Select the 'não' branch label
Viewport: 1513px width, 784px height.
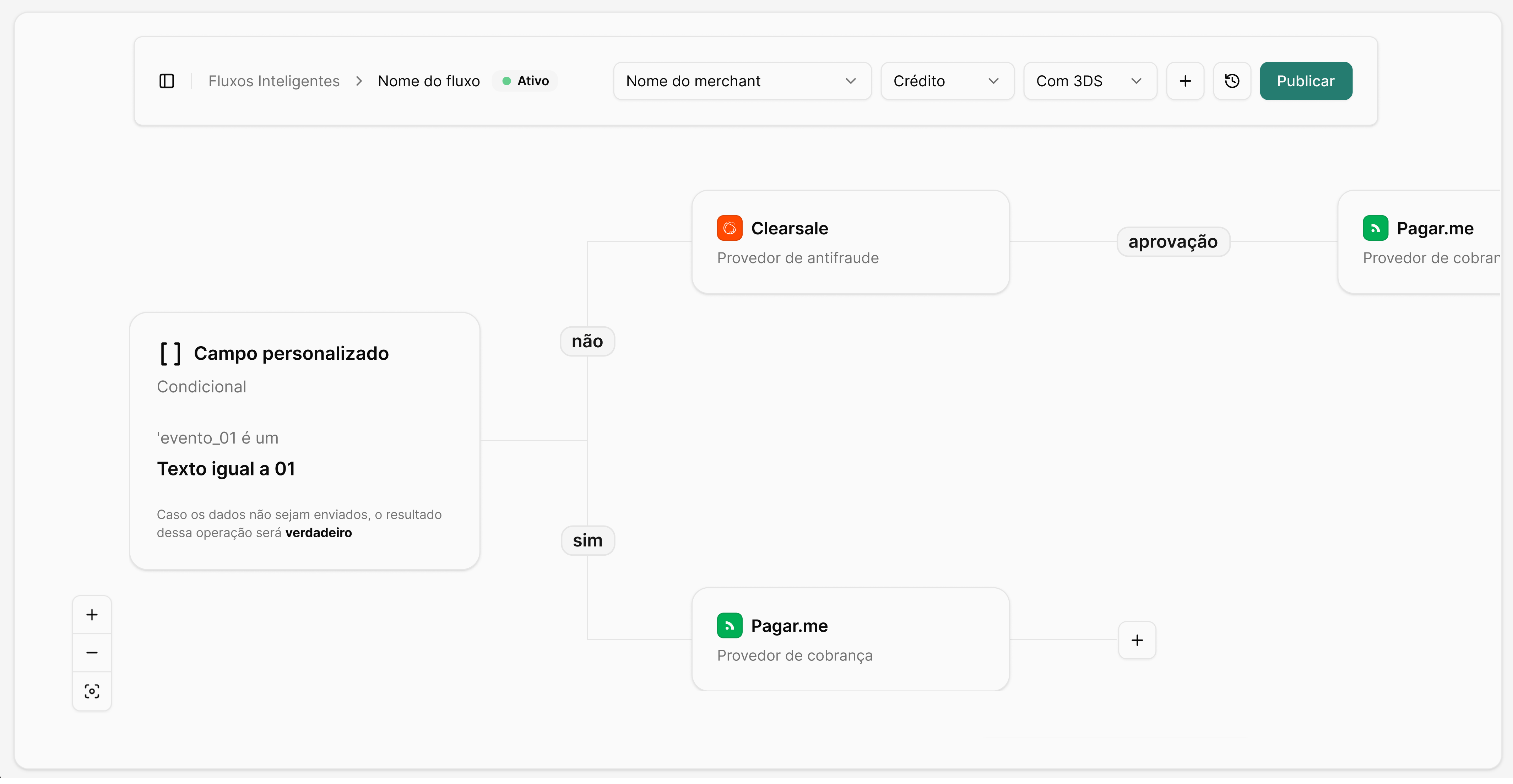[x=587, y=341]
